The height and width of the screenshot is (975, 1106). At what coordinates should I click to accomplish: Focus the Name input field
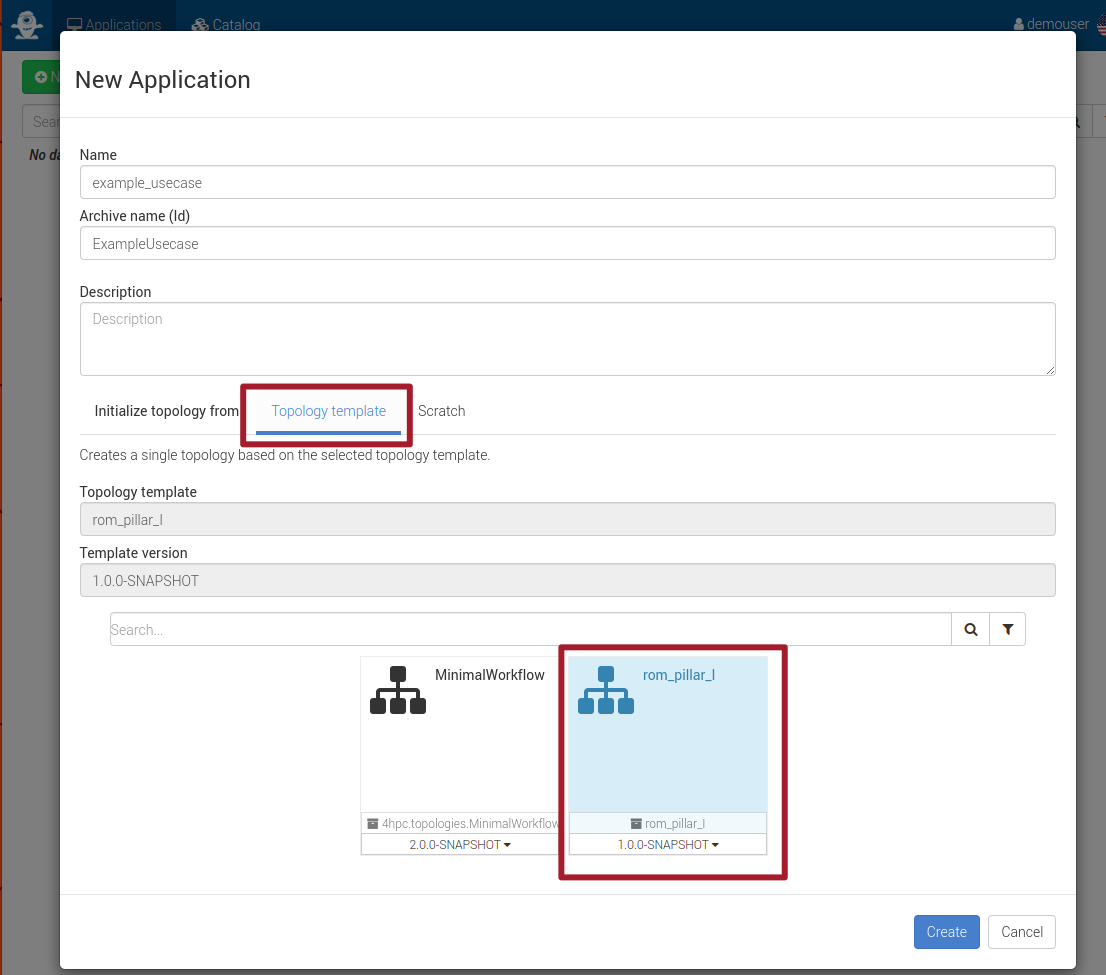567,183
